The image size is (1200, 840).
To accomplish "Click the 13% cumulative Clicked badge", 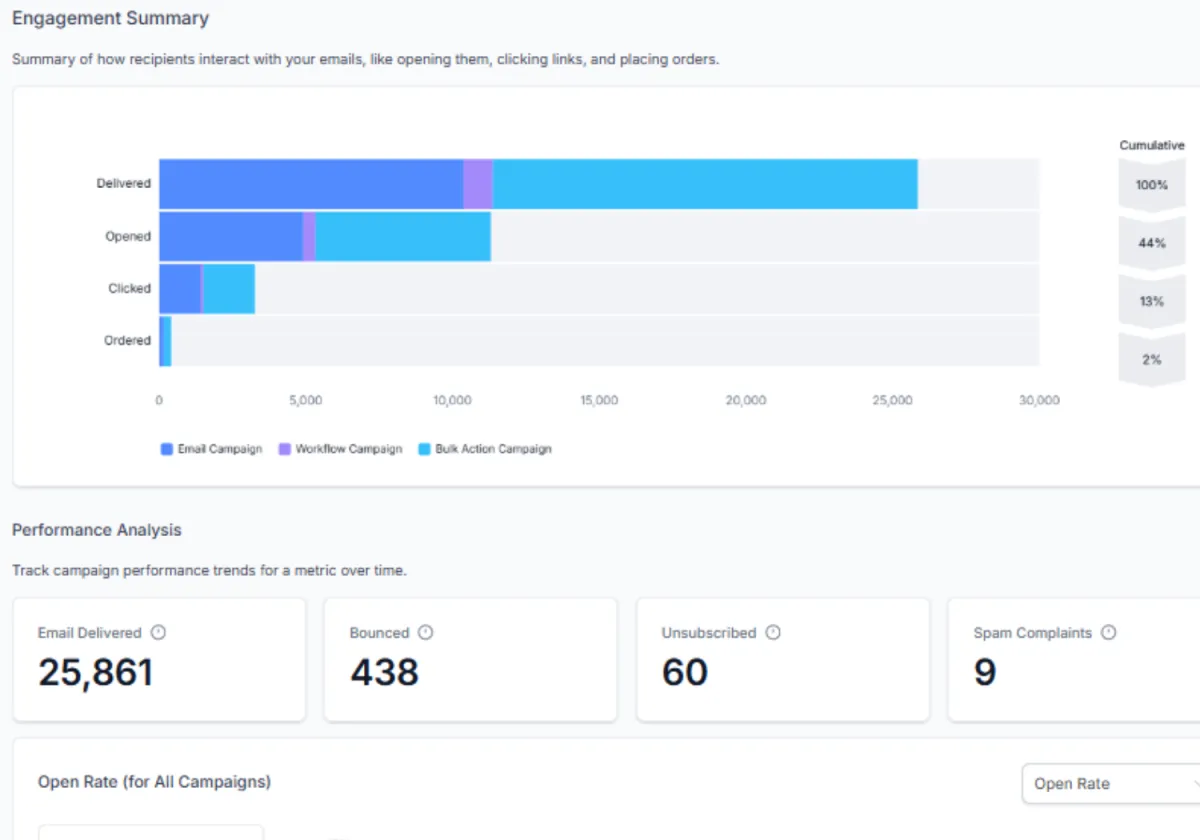I will (1152, 301).
